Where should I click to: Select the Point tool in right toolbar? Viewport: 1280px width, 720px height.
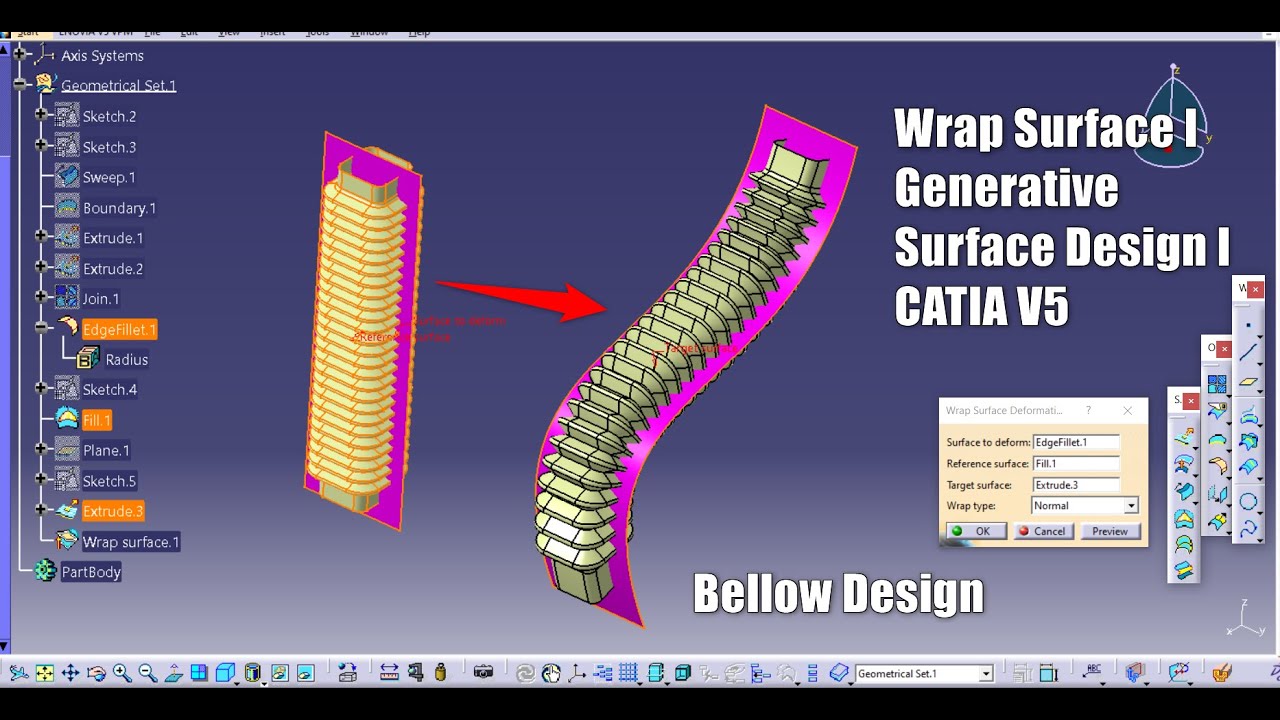(x=1249, y=325)
